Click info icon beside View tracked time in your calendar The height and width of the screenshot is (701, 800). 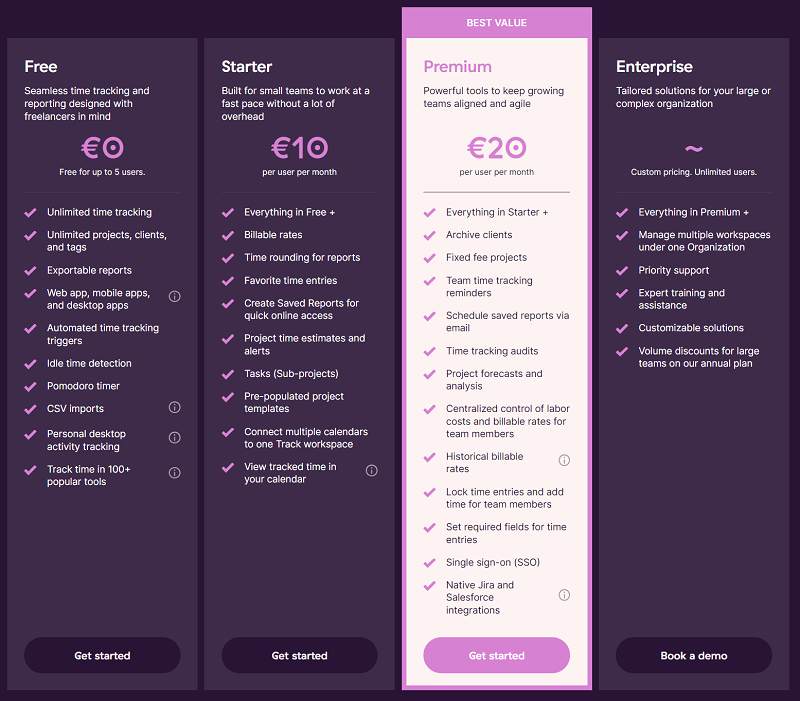[371, 470]
